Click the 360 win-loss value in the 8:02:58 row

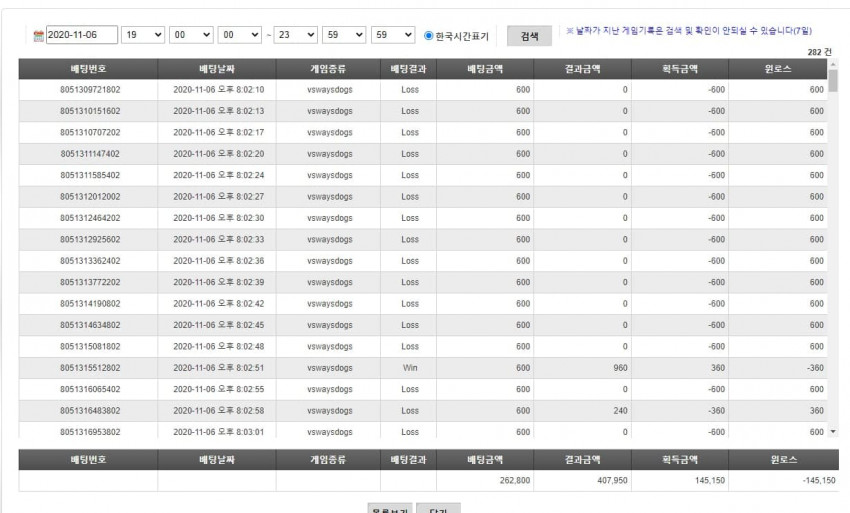pyautogui.click(x=816, y=411)
